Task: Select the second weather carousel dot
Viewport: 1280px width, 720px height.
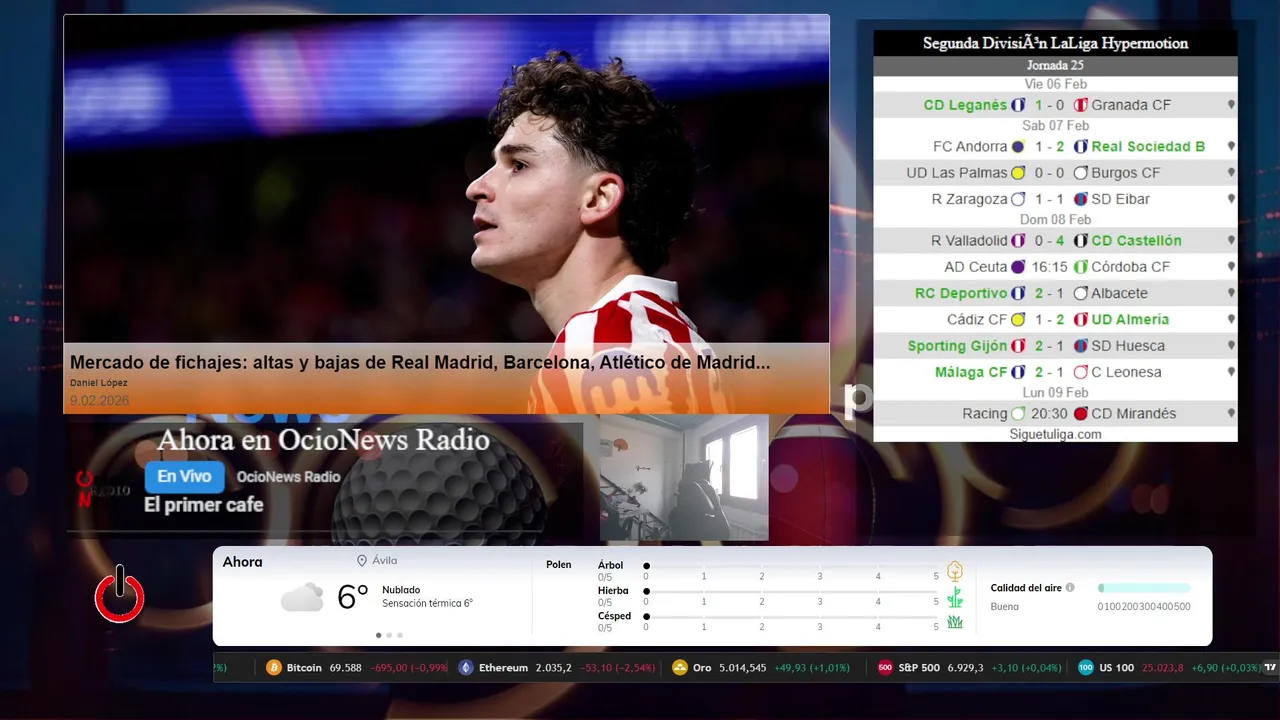Action: pyautogui.click(x=389, y=635)
